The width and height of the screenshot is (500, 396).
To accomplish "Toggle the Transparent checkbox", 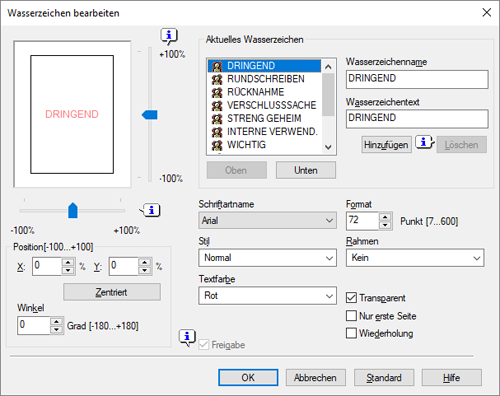I will pyautogui.click(x=351, y=298).
